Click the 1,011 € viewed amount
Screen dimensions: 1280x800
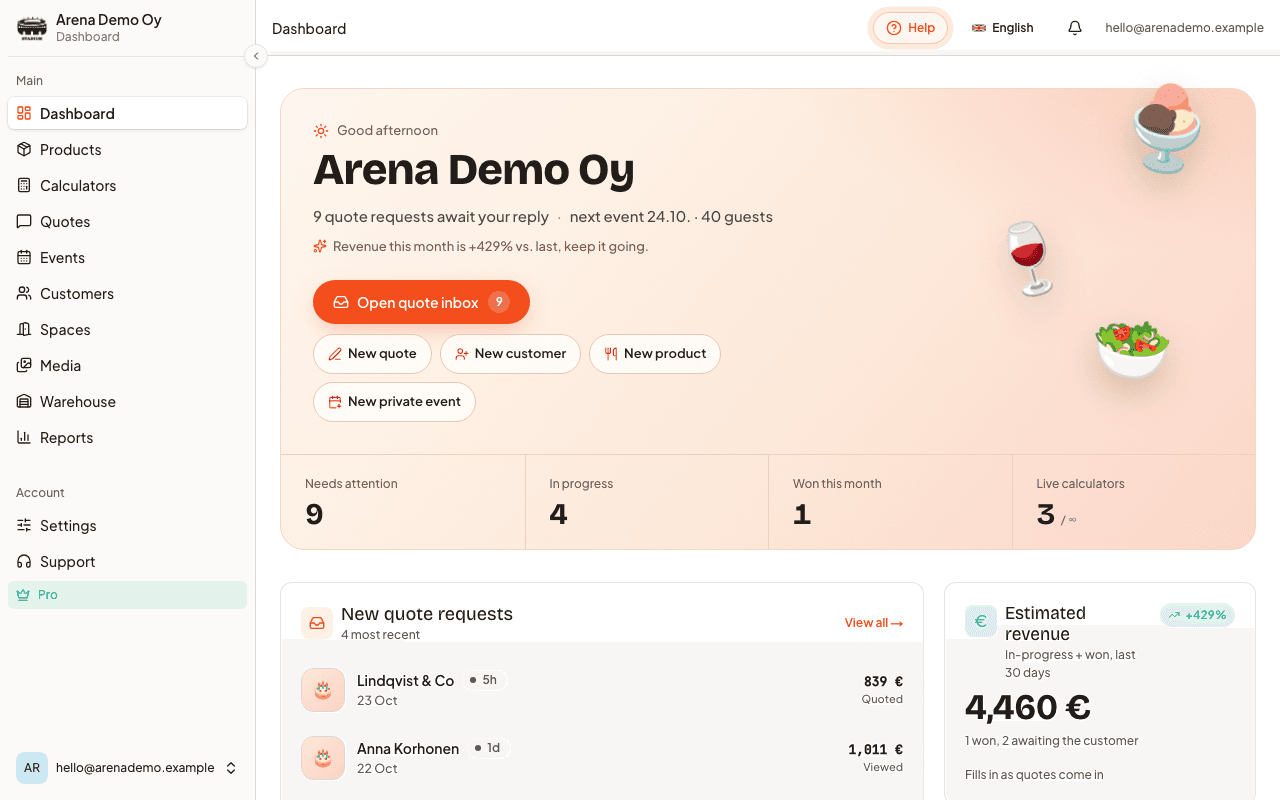coord(876,750)
